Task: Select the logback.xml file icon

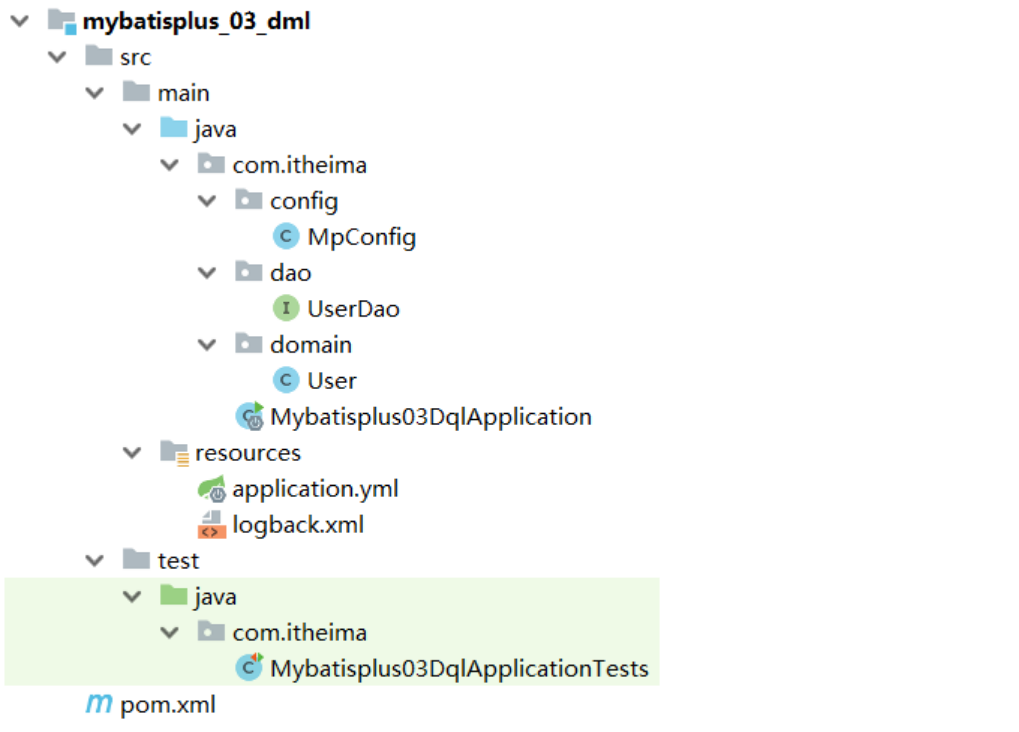Action: click(212, 524)
